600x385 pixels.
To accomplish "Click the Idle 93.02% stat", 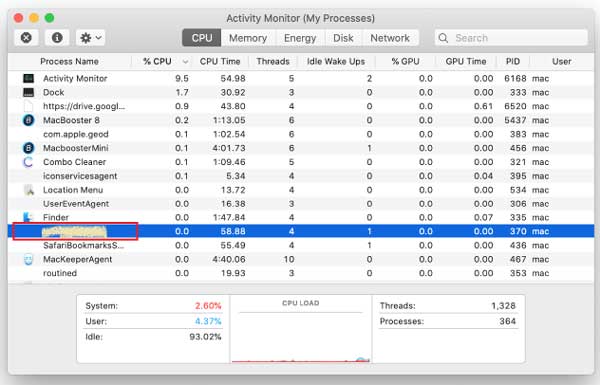I will [x=153, y=337].
